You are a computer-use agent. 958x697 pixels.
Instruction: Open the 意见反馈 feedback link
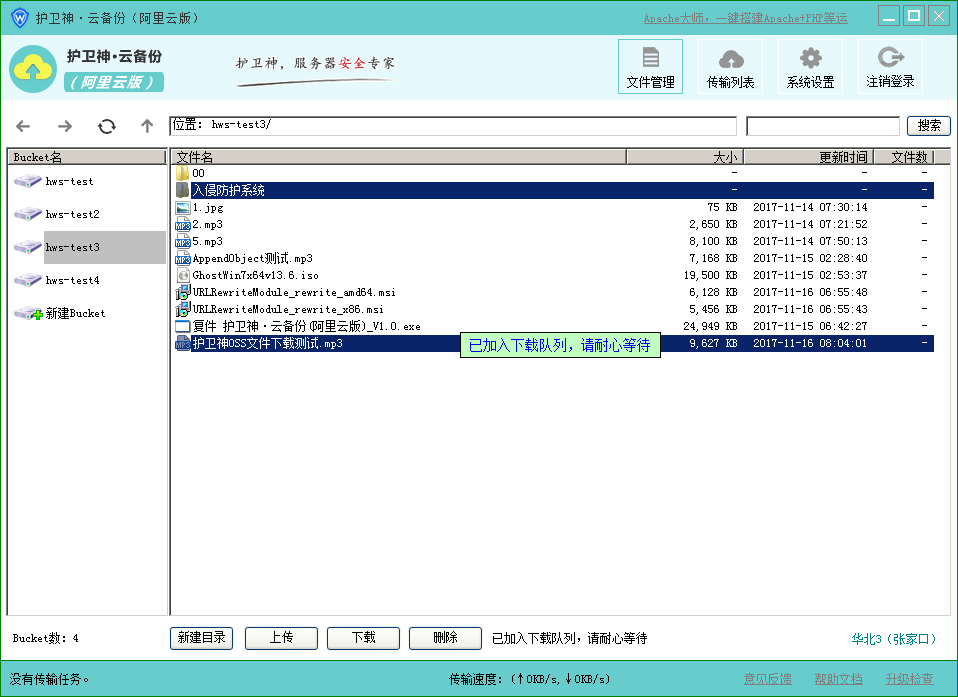767,679
